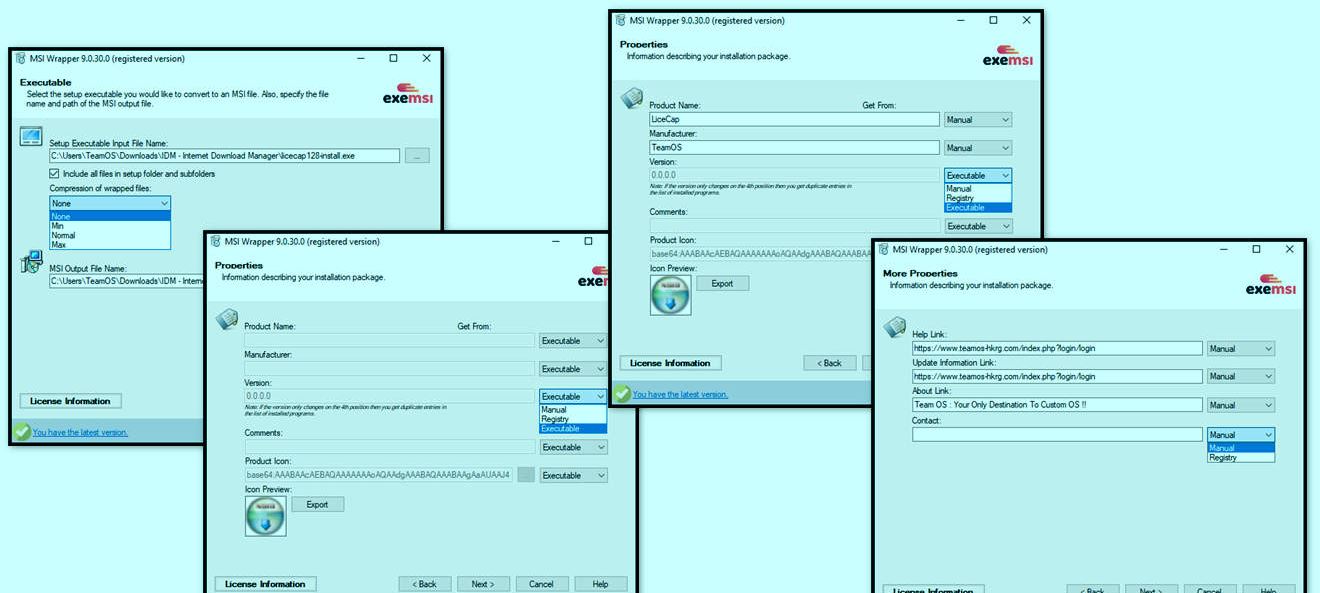Open Version source dropdown in LiceCap Properties window
1320x593 pixels.
978,175
